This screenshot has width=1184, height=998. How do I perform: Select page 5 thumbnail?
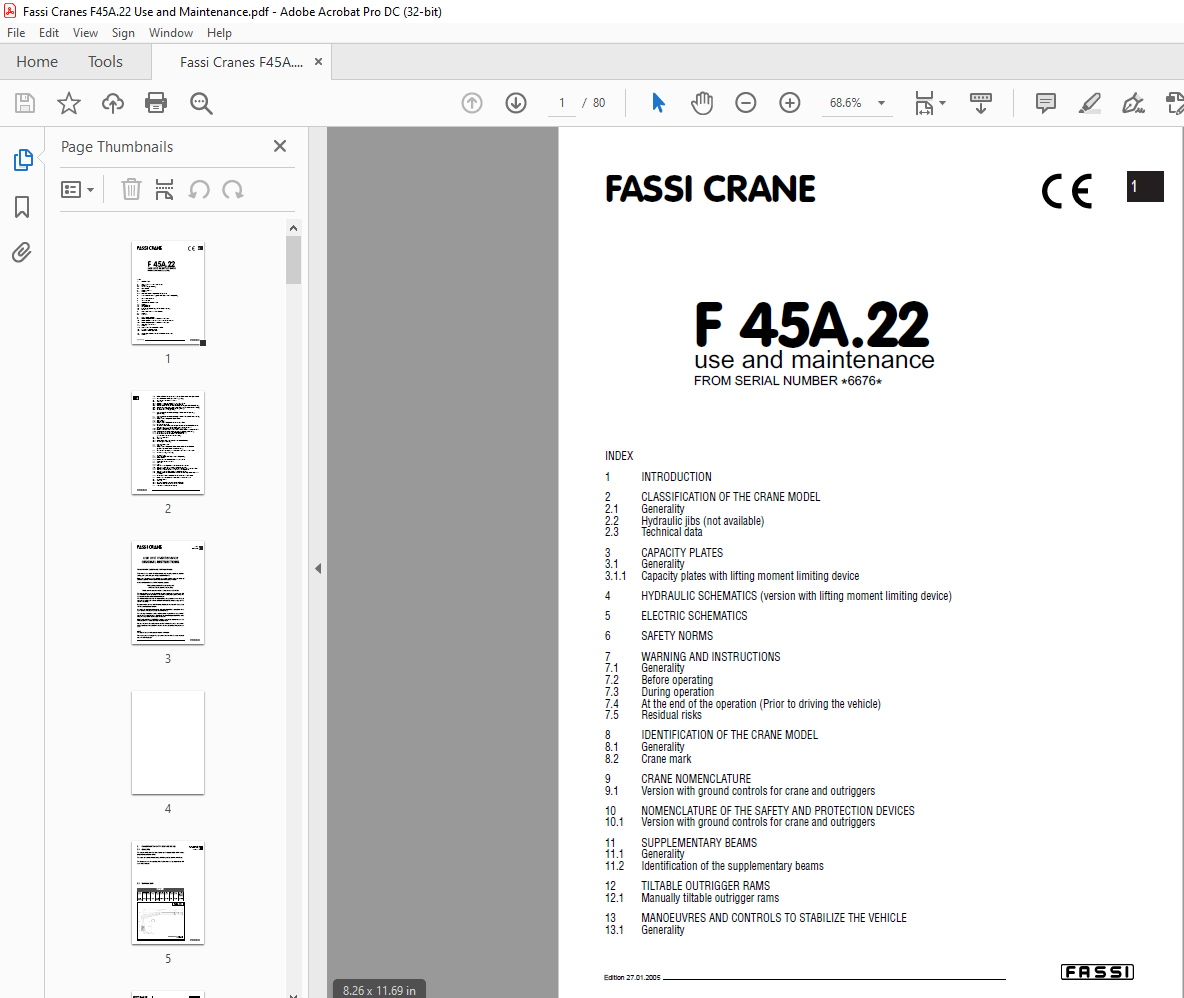168,892
